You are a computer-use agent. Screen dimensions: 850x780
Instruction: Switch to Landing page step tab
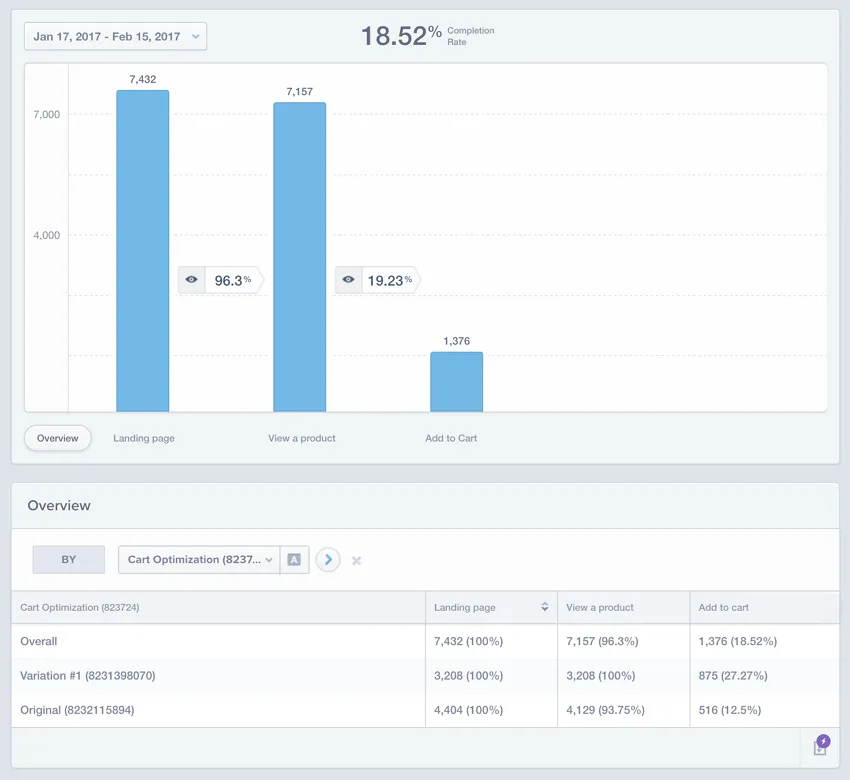coord(144,438)
